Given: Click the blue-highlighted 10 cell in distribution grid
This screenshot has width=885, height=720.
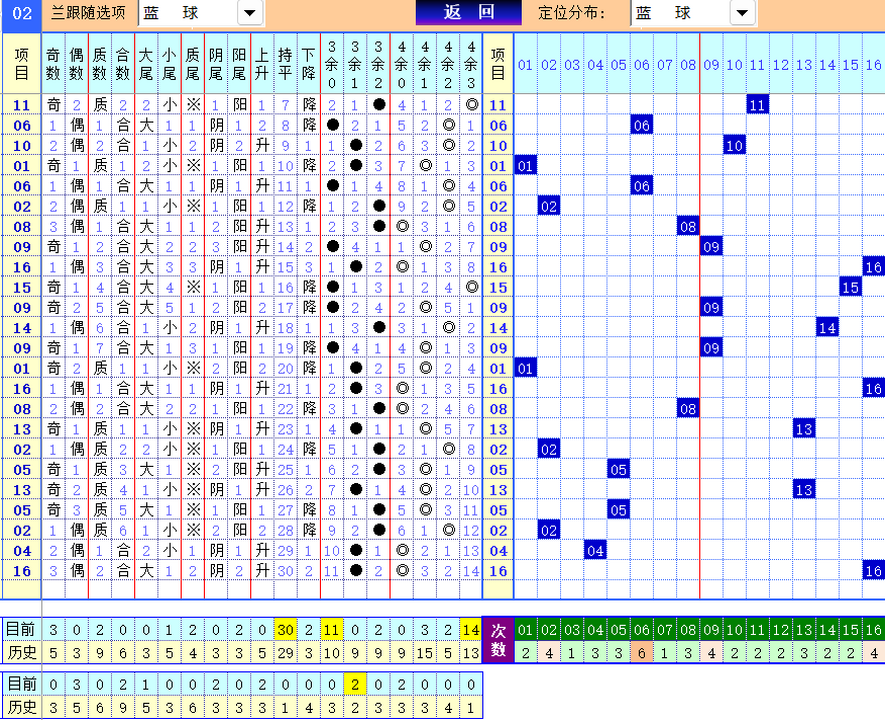Looking at the screenshot, I should pos(734,145).
